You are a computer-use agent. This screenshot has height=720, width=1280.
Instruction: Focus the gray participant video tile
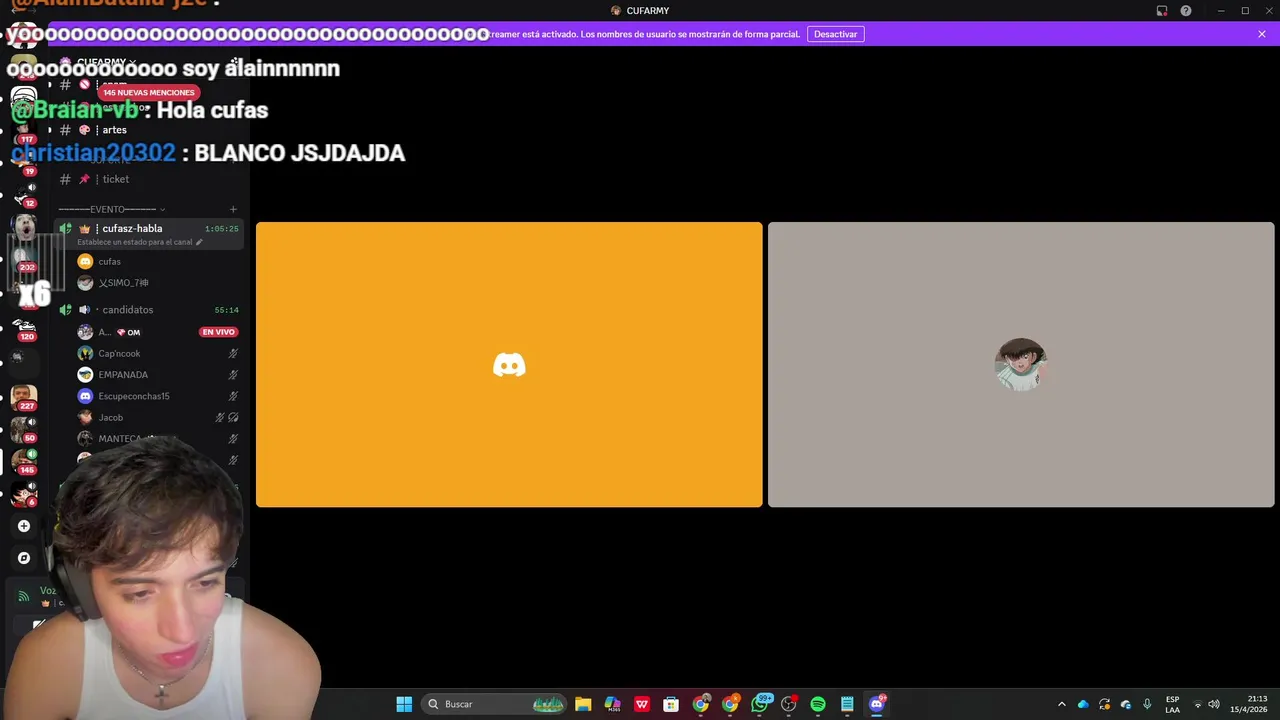[x=1021, y=365]
